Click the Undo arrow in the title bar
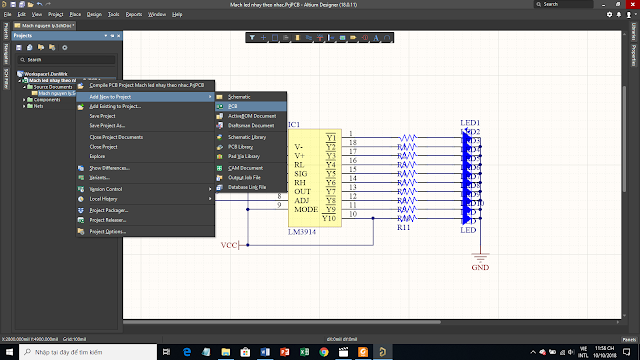The image size is (640, 360). click(x=40, y=4)
